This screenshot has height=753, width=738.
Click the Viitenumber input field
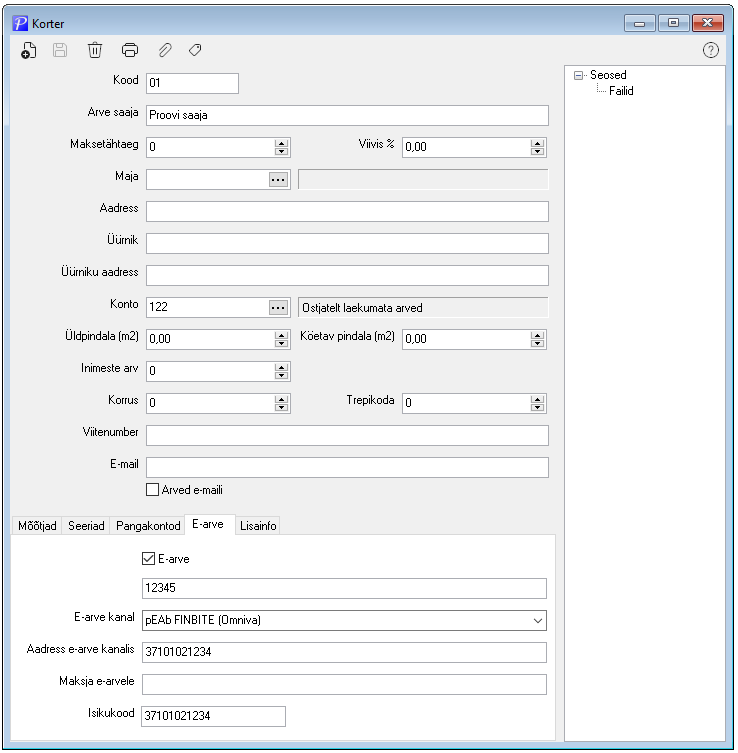click(347, 436)
